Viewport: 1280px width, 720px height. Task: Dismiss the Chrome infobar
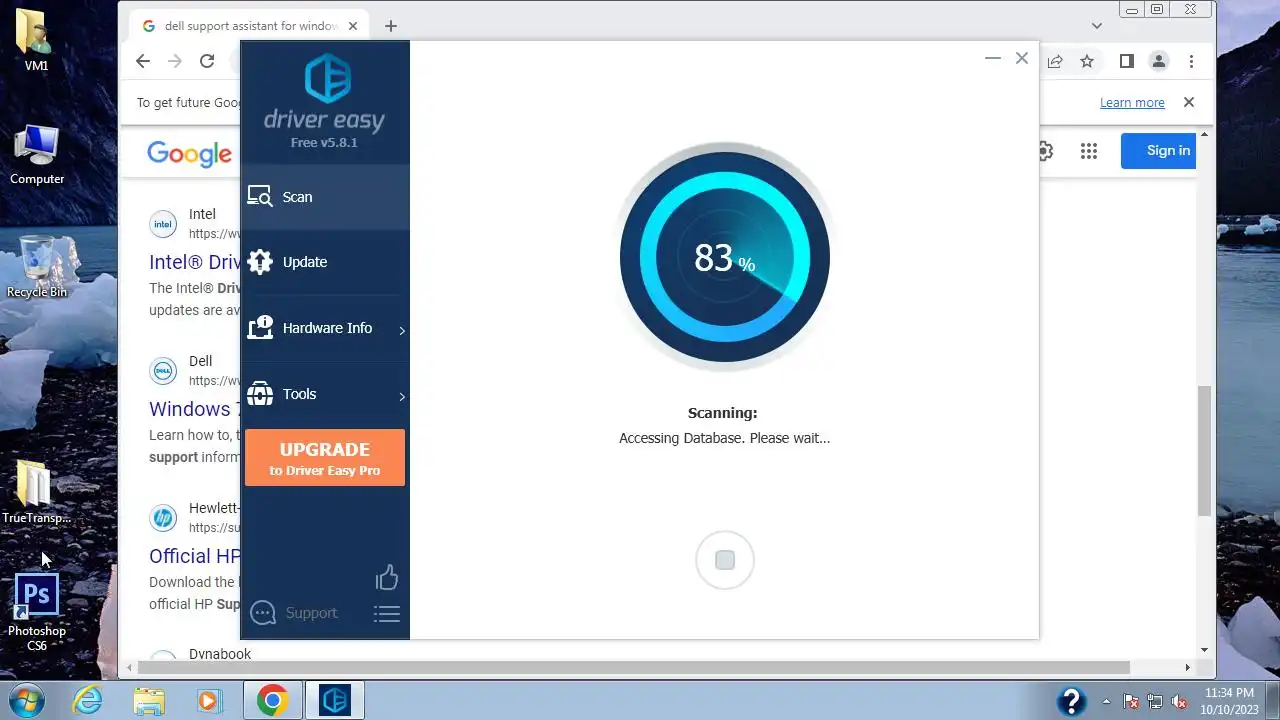(1189, 102)
